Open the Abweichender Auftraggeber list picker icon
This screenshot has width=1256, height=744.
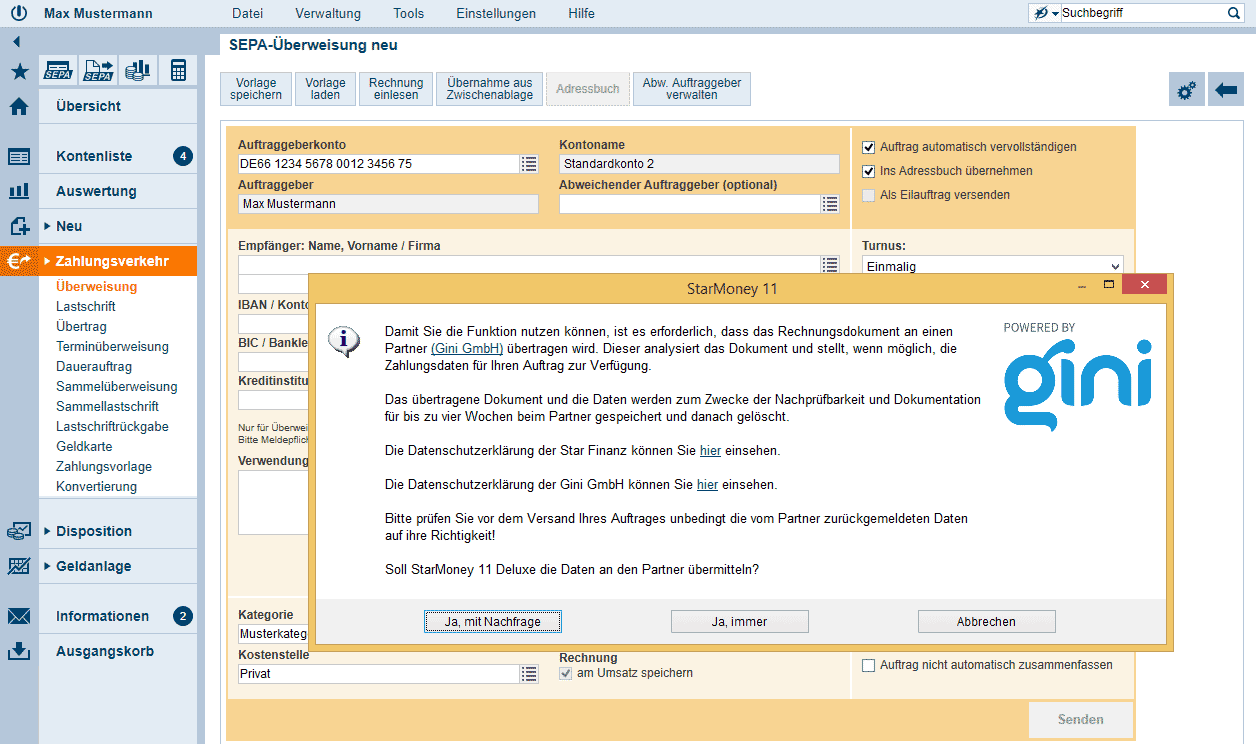[x=830, y=204]
